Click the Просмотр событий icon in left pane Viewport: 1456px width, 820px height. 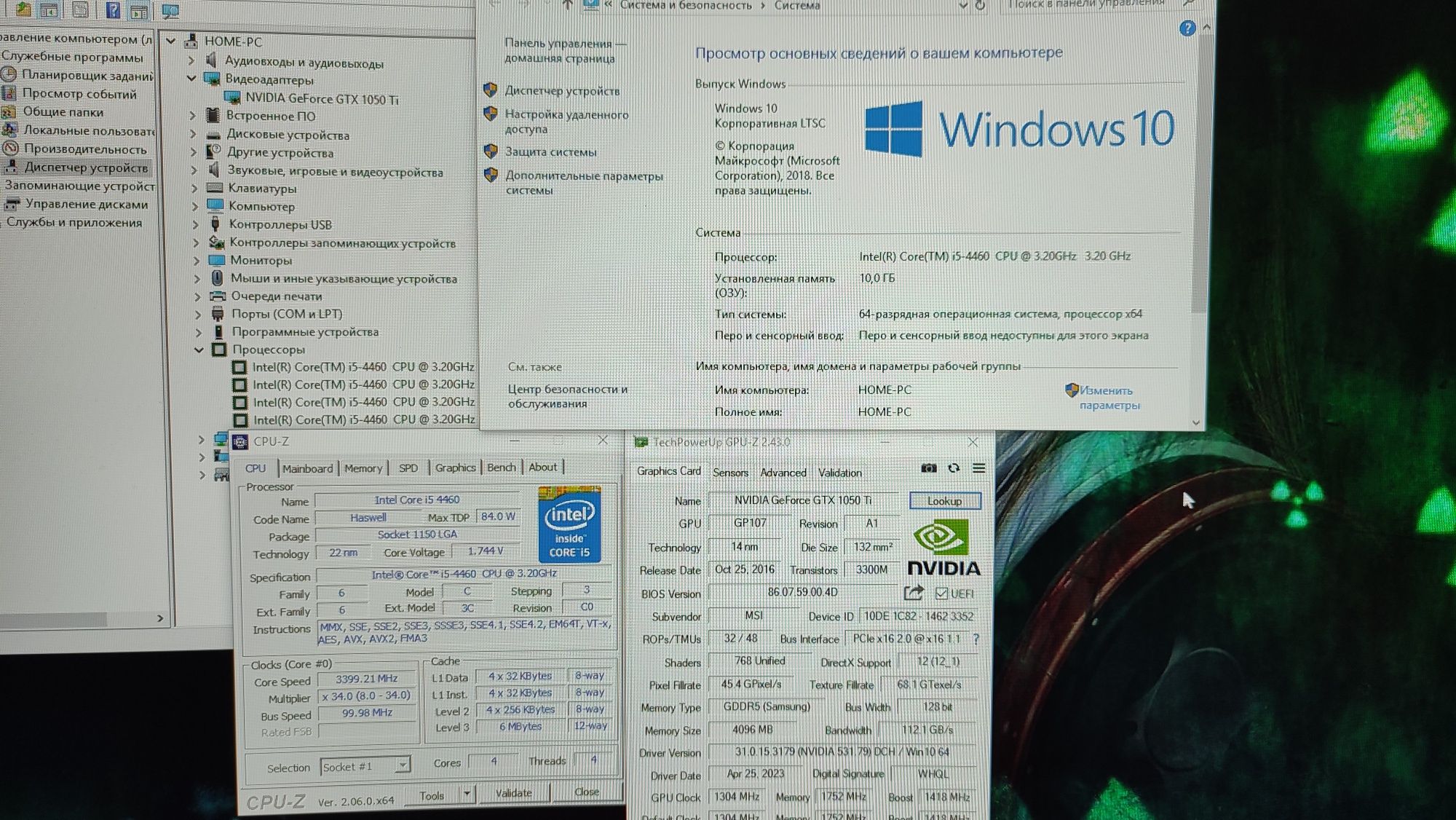pyautogui.click(x=9, y=93)
